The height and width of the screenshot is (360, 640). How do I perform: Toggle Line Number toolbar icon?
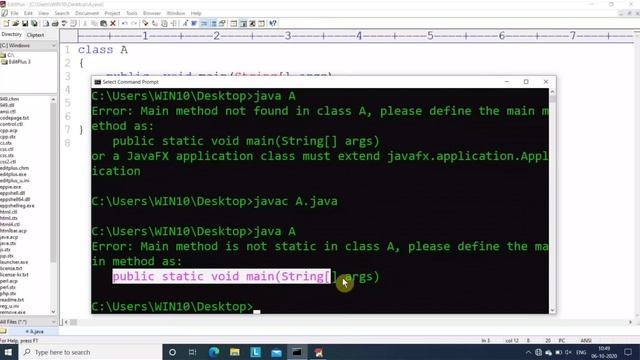213,24
